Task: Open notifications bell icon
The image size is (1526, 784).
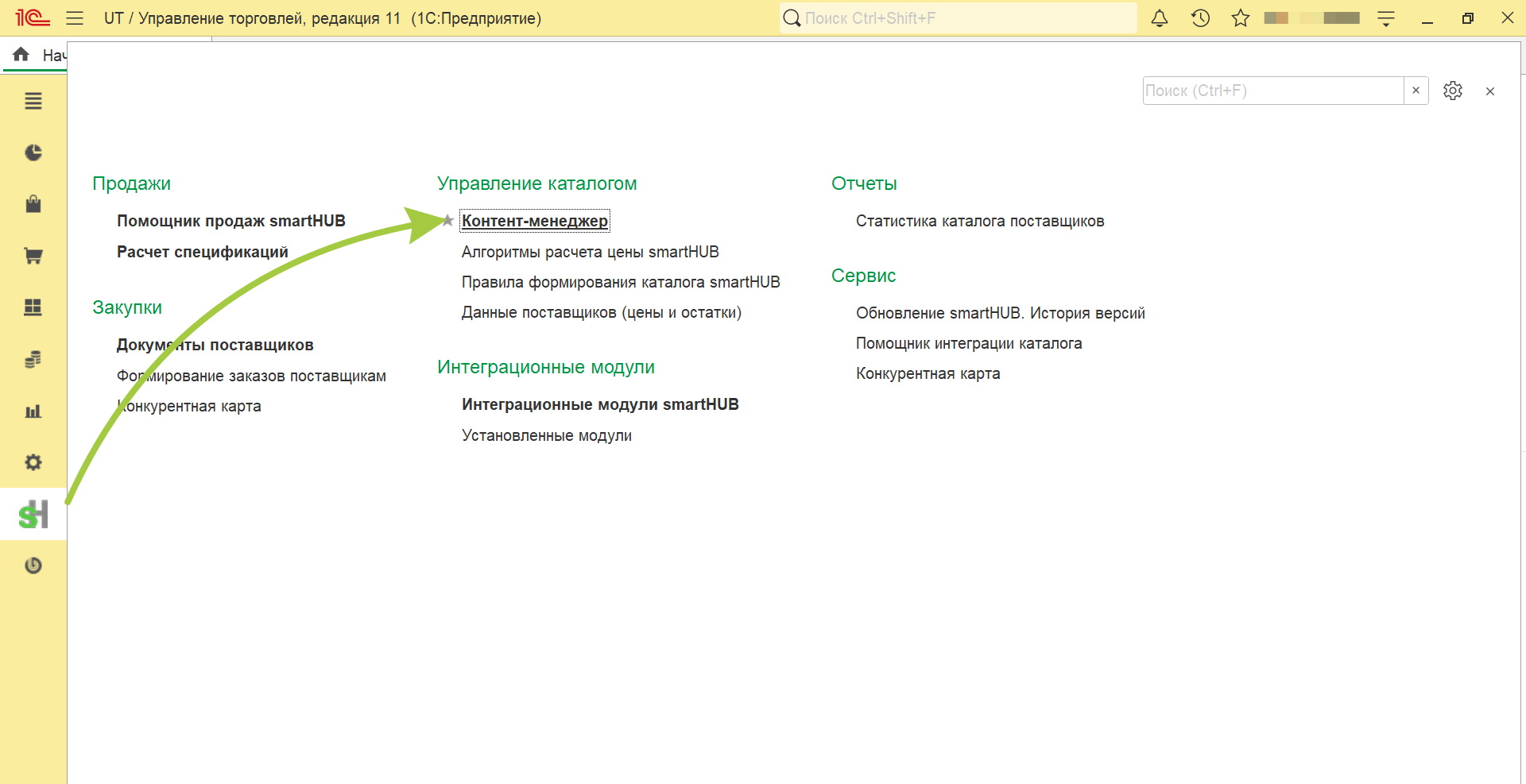Action: [1160, 18]
